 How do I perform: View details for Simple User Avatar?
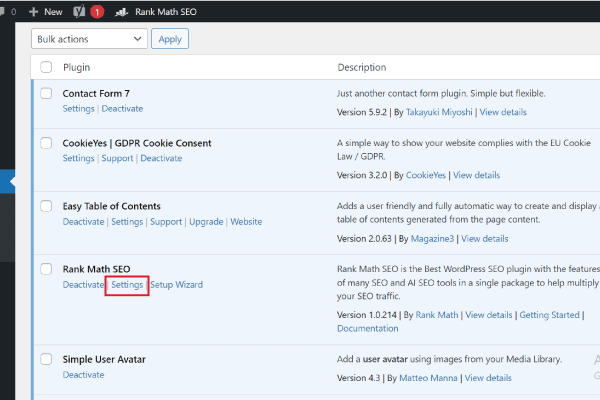(x=488, y=378)
